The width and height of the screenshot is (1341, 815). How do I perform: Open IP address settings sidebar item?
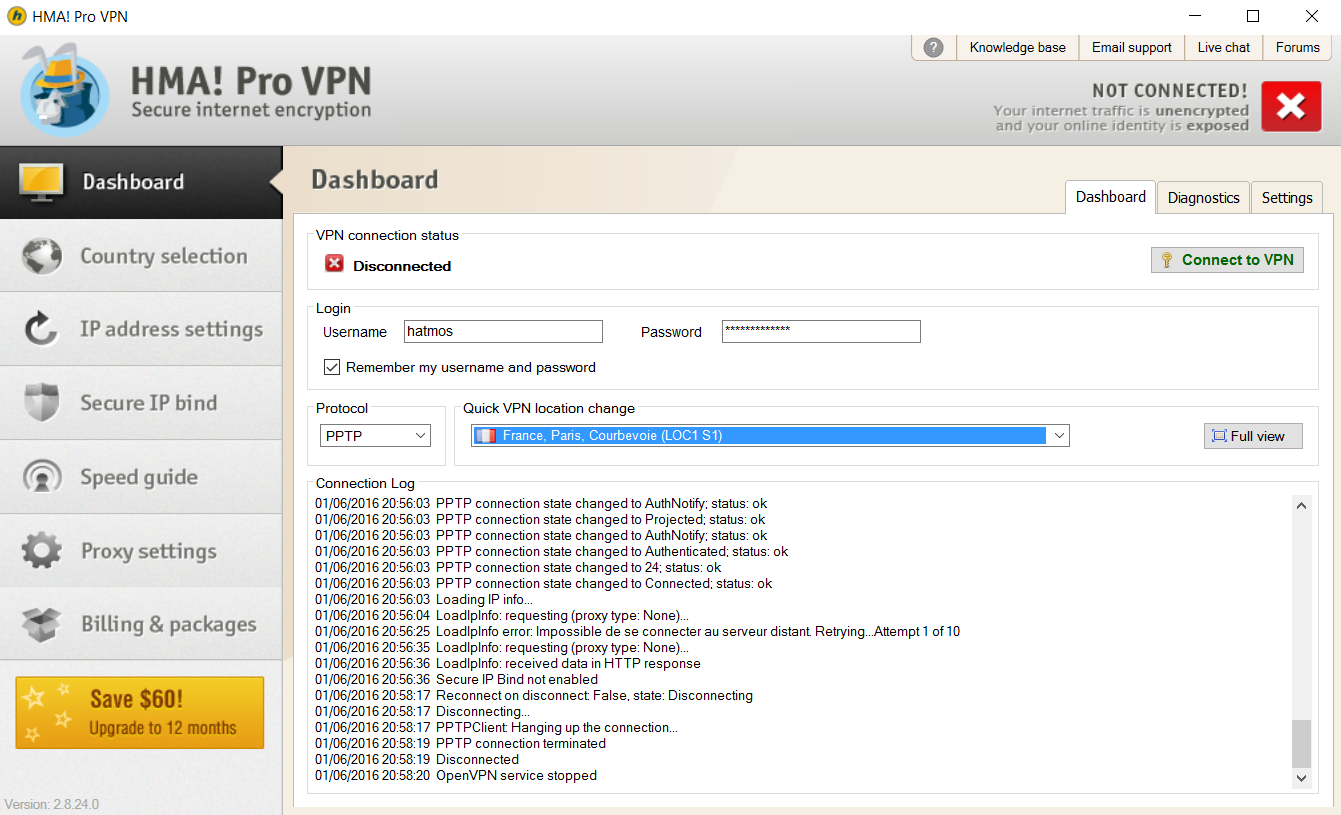coord(141,329)
